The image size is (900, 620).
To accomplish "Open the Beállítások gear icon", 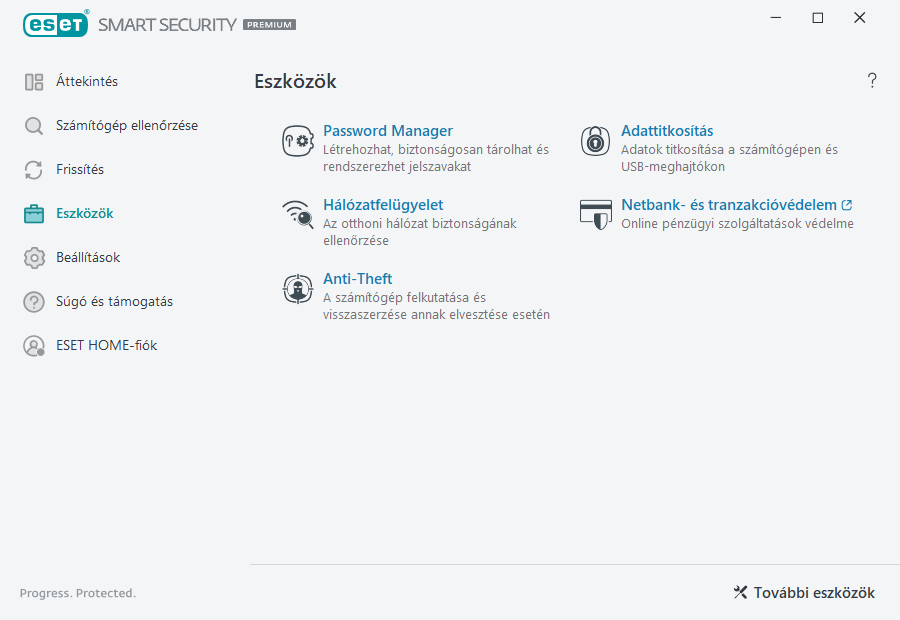I will (x=33, y=257).
